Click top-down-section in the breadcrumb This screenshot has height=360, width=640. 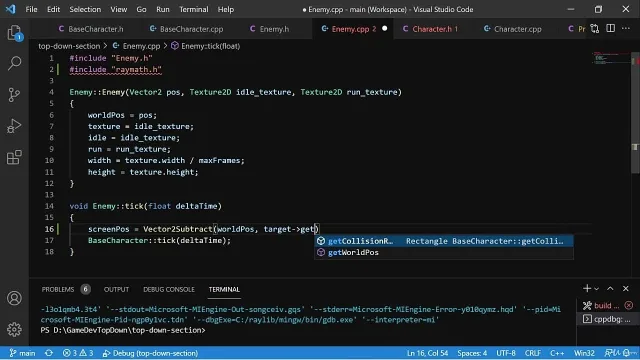(69, 46)
